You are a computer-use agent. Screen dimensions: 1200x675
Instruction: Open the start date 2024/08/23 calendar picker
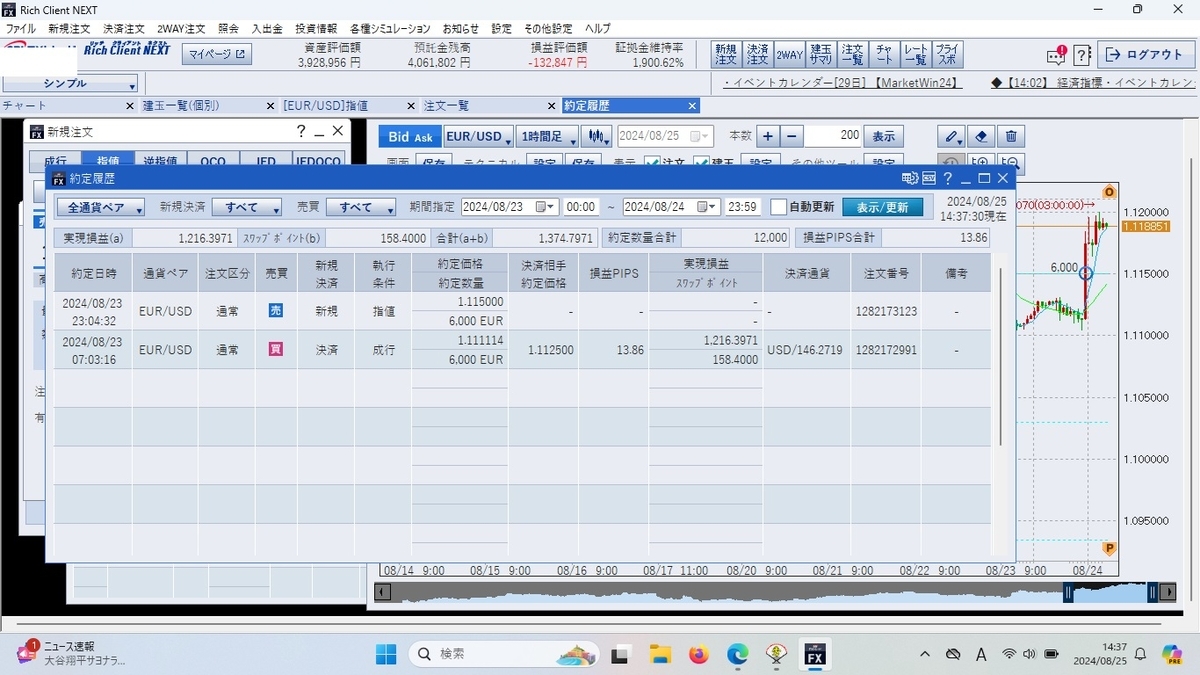546,207
